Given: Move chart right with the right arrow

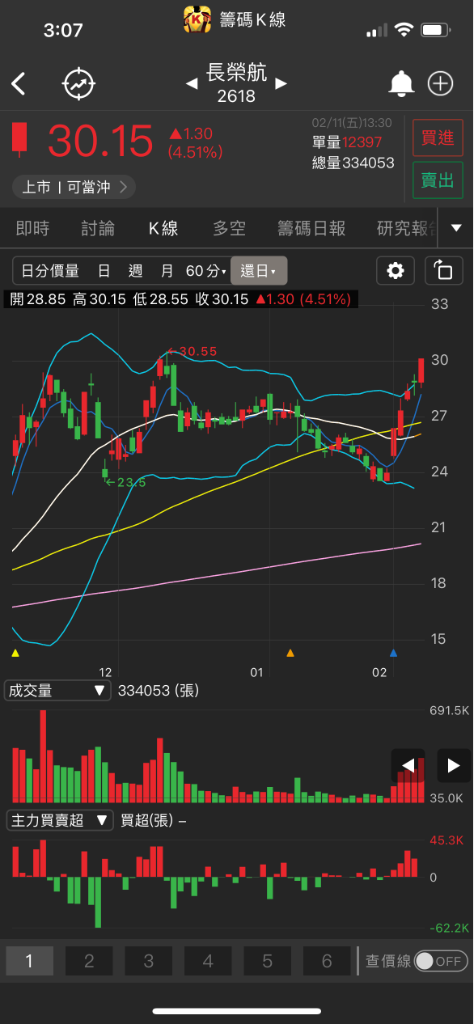Looking at the screenshot, I should [454, 765].
